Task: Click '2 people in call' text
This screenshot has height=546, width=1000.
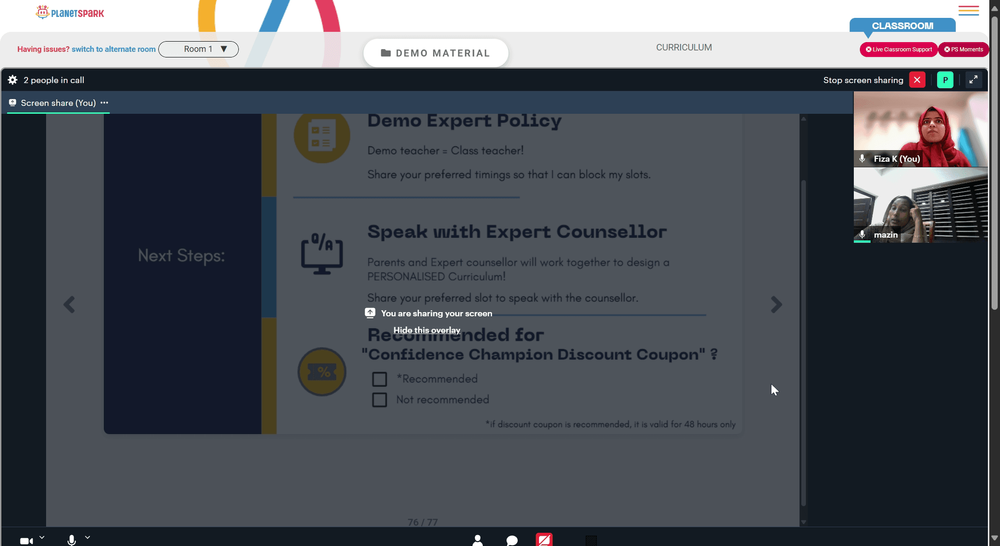Action: point(54,80)
